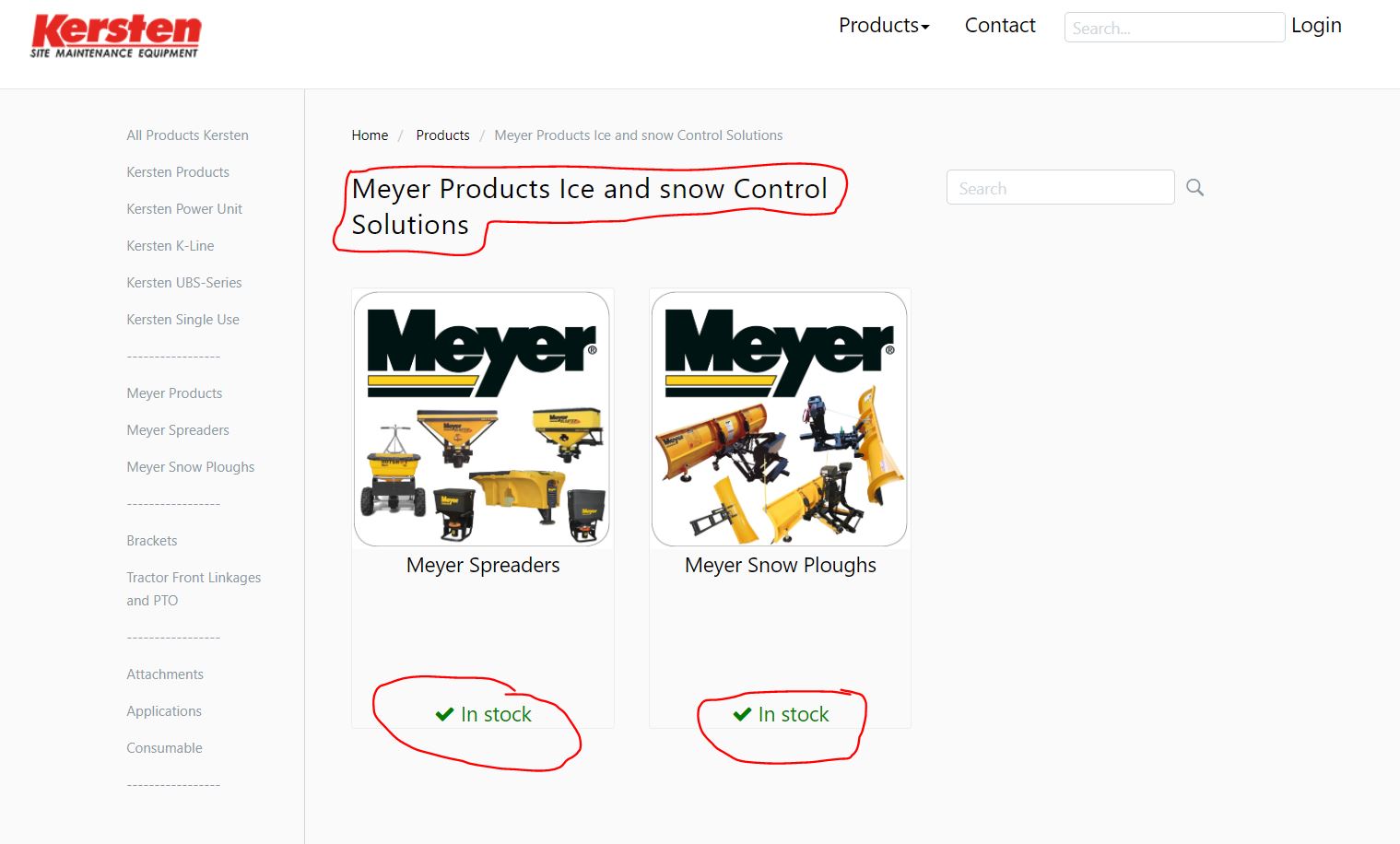Open the Attachments category
Image resolution: width=1400 pixels, height=844 pixels.
pyautogui.click(x=165, y=674)
